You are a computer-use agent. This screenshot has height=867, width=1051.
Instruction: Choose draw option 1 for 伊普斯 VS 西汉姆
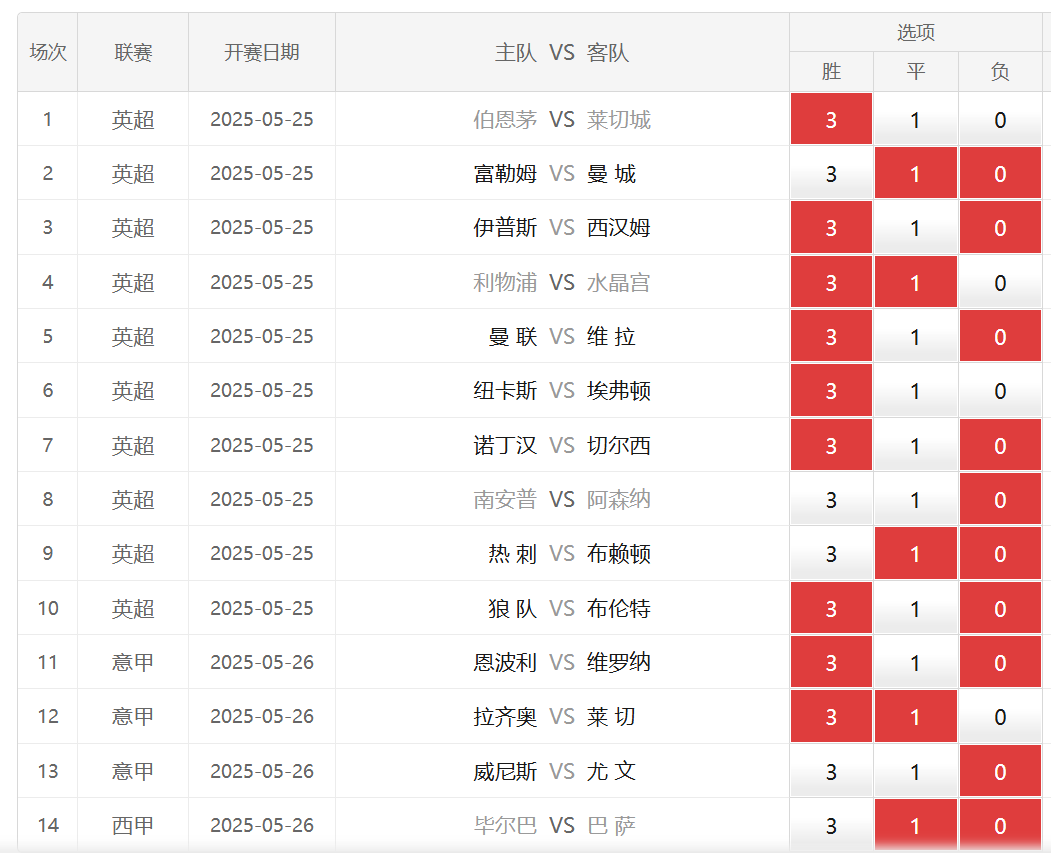pos(916,228)
